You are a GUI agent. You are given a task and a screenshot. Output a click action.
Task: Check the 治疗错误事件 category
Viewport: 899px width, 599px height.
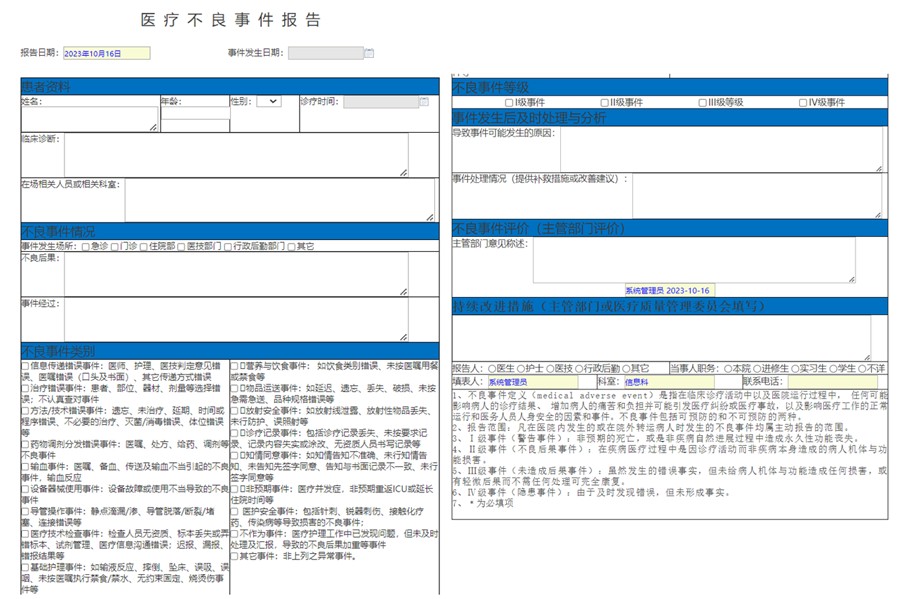point(25,388)
